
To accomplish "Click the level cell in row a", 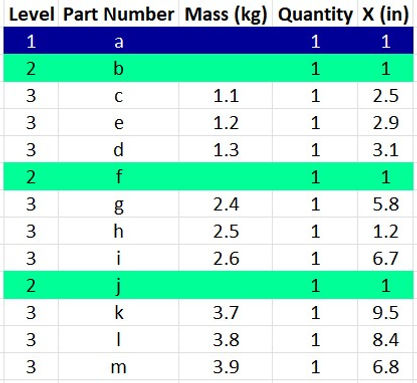I will click(x=31, y=41).
